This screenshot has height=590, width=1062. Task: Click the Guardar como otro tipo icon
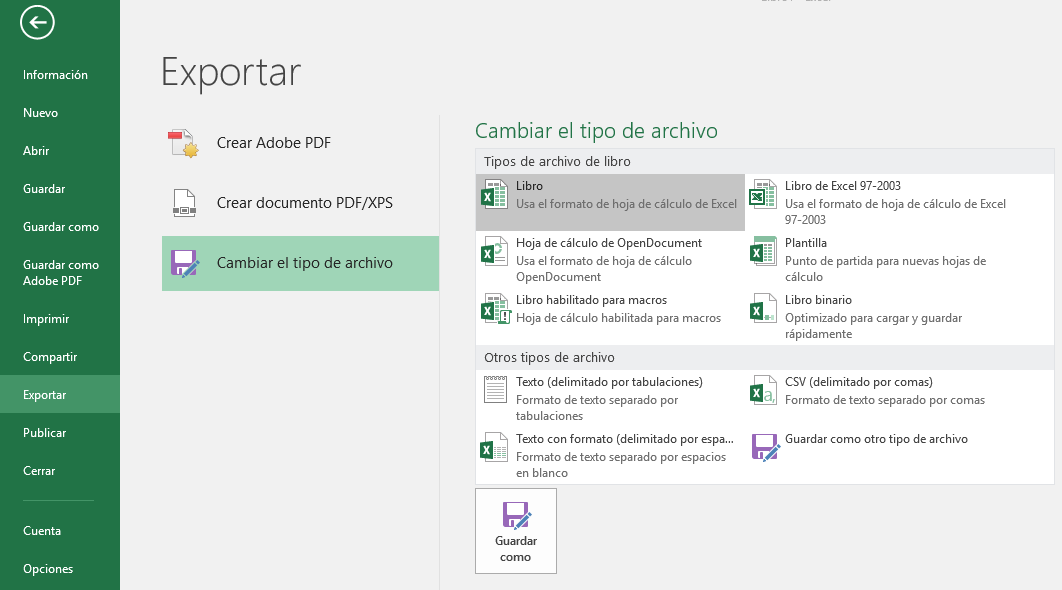pyautogui.click(x=765, y=448)
